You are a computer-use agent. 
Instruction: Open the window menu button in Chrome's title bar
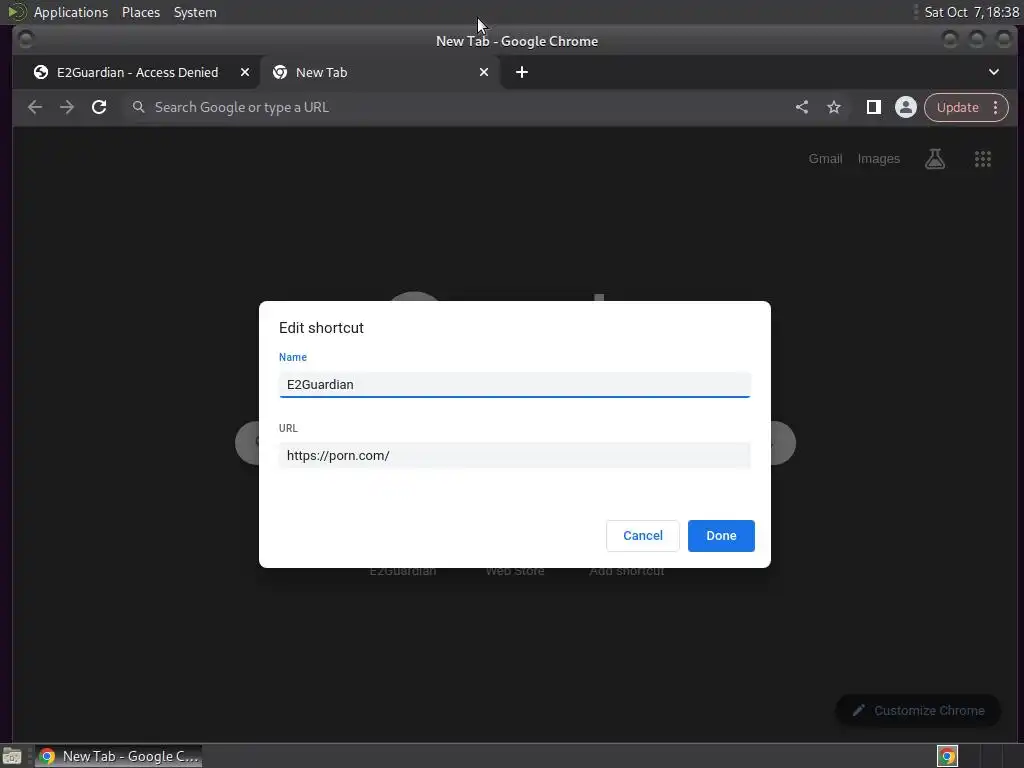coord(25,40)
